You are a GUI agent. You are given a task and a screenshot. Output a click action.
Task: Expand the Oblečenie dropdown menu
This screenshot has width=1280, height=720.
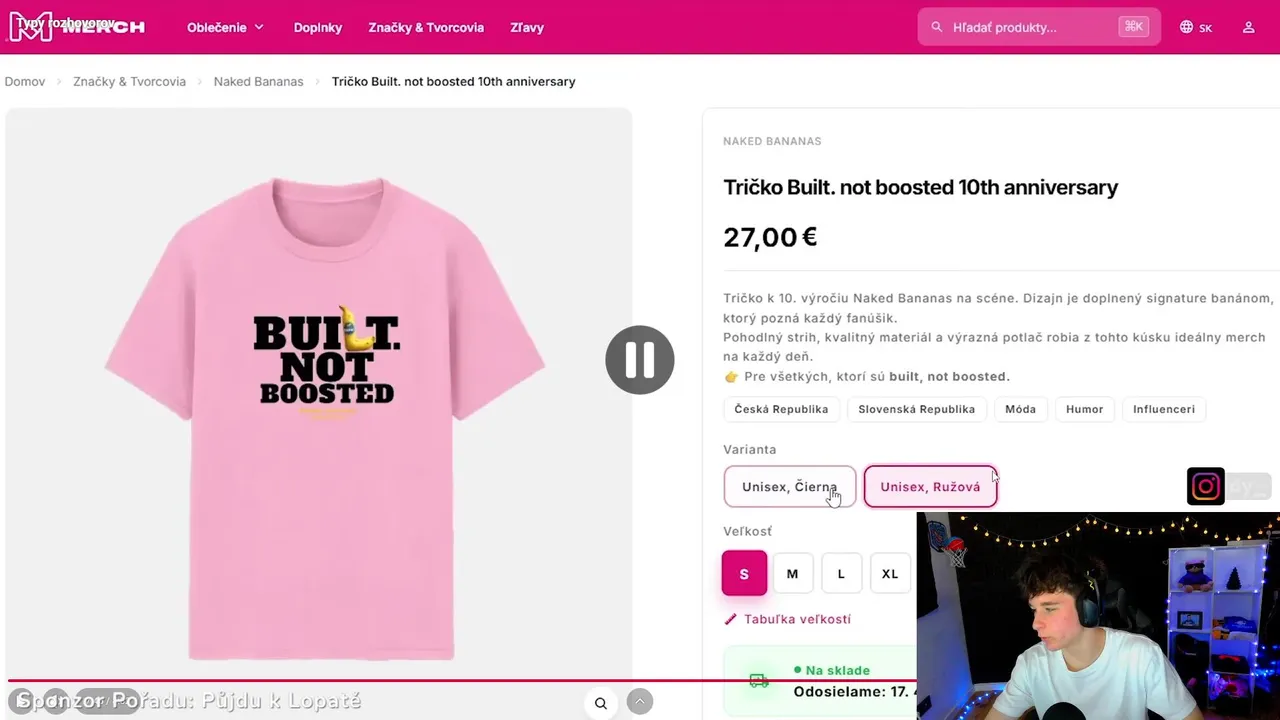click(225, 27)
